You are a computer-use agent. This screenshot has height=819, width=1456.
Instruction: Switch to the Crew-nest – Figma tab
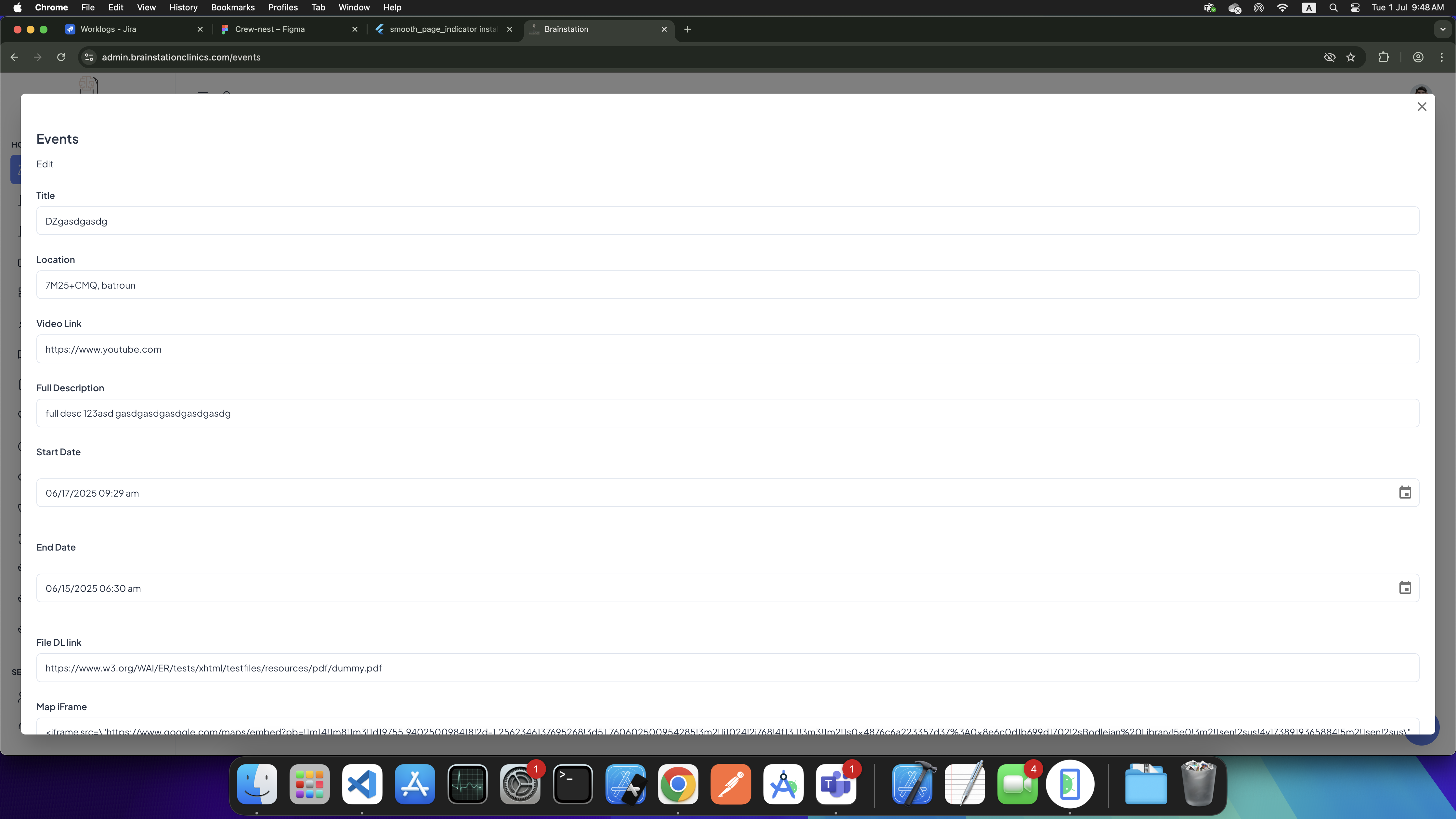[x=270, y=29]
